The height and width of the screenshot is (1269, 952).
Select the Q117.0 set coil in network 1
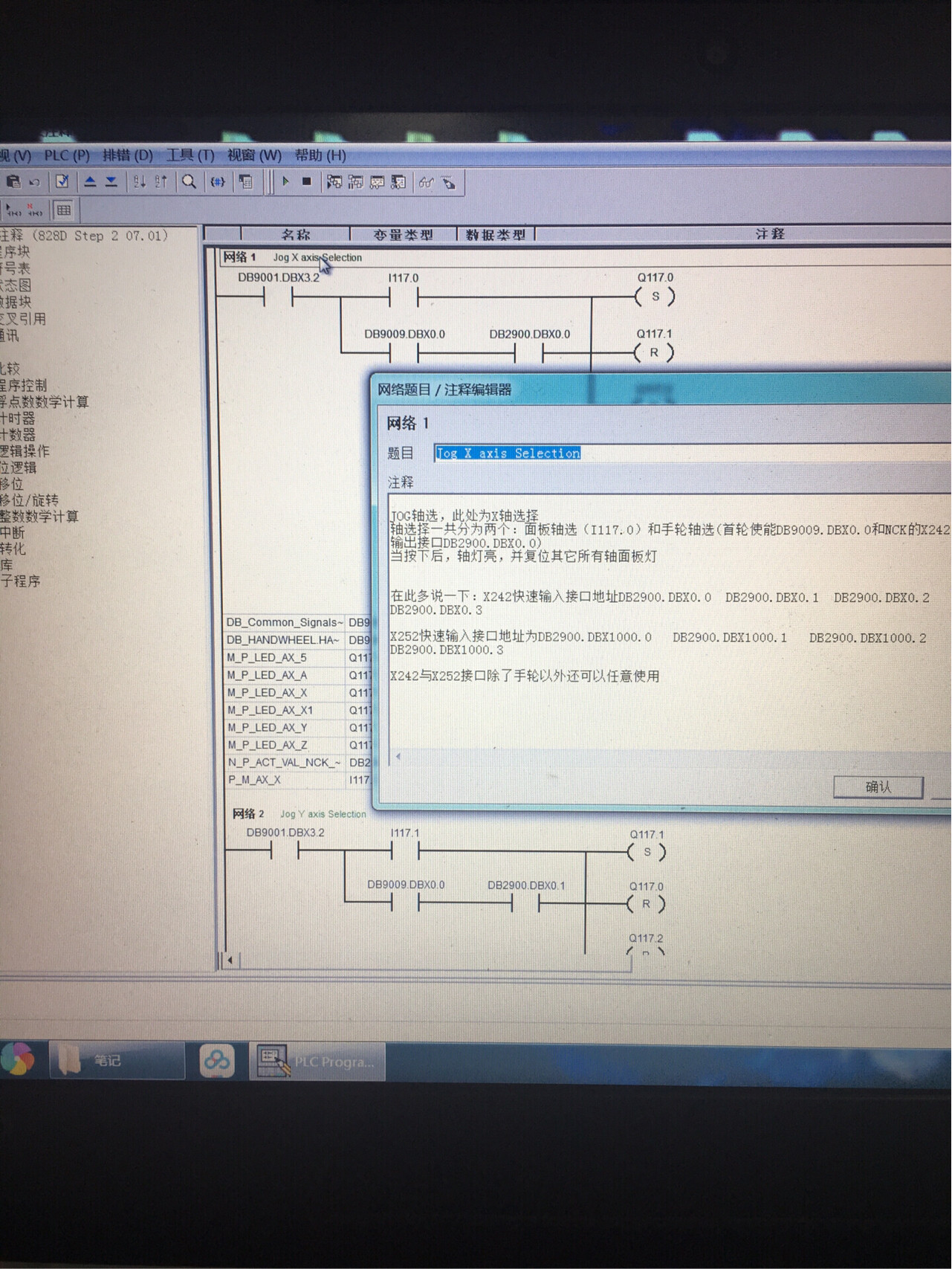click(x=655, y=296)
